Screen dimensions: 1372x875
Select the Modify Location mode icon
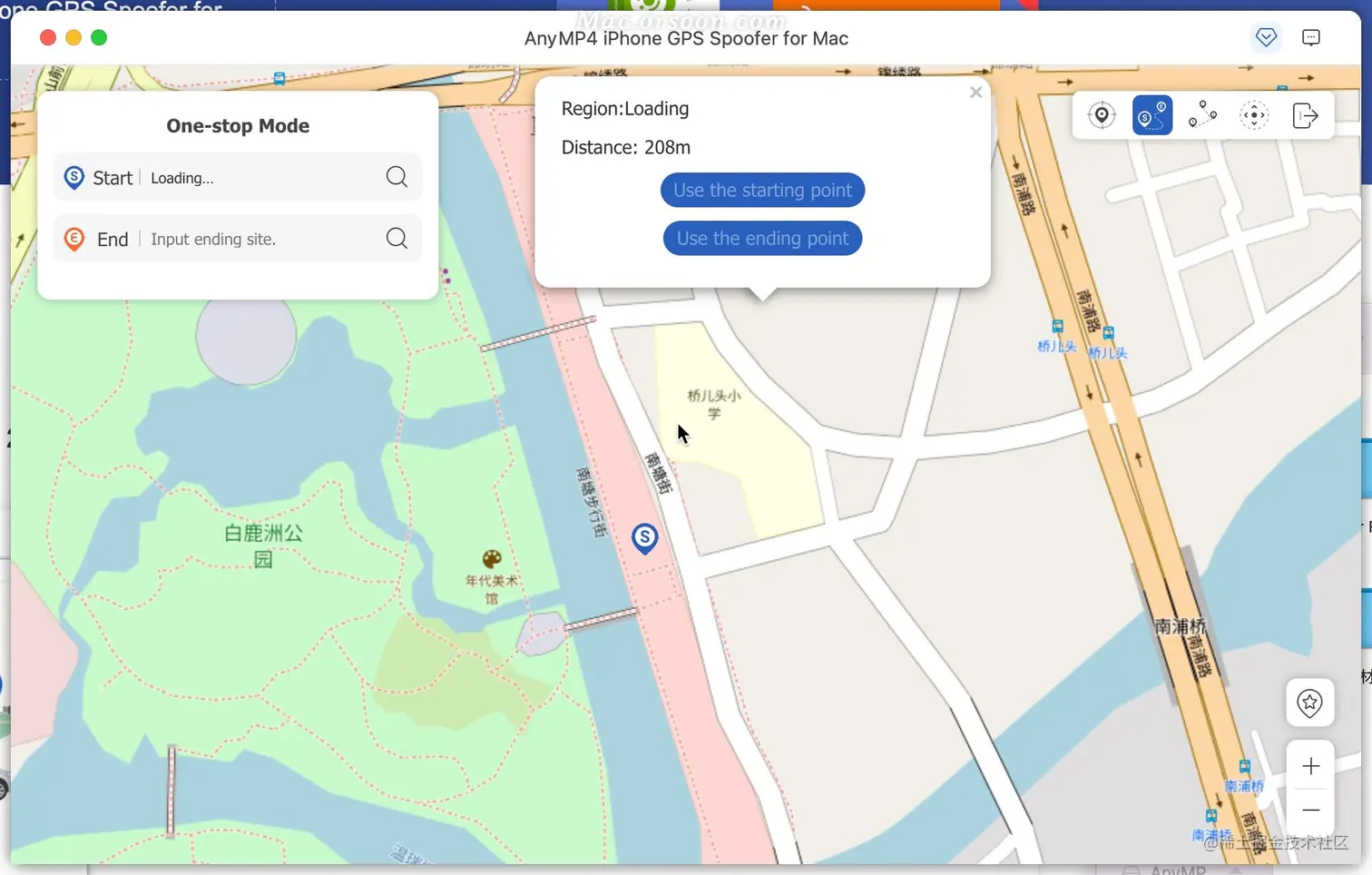point(1102,115)
